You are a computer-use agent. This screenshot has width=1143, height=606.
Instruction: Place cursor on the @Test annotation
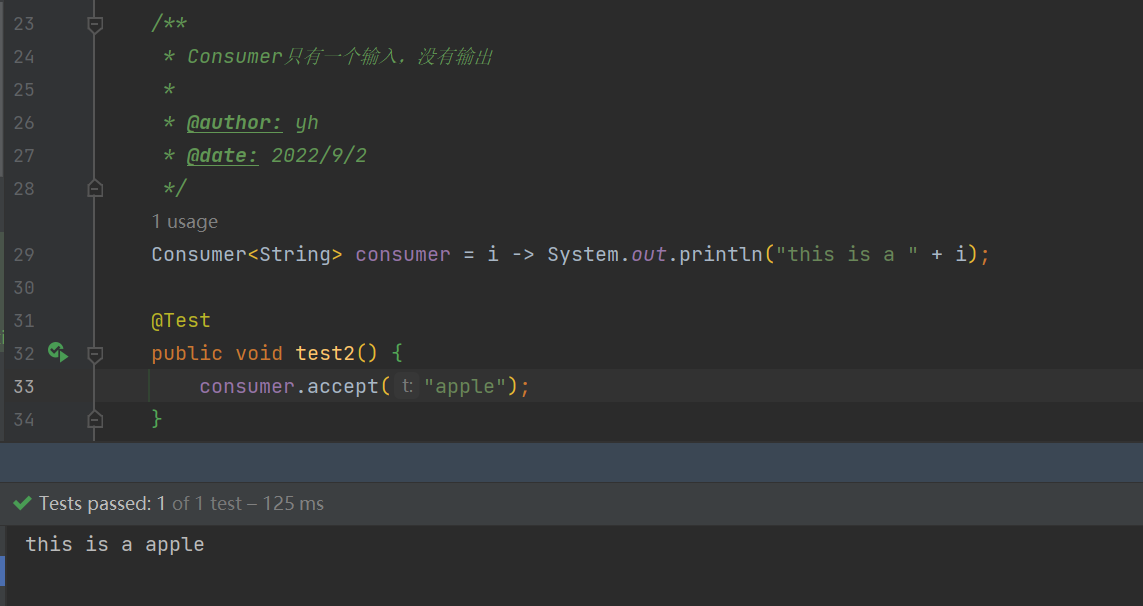[x=181, y=320]
